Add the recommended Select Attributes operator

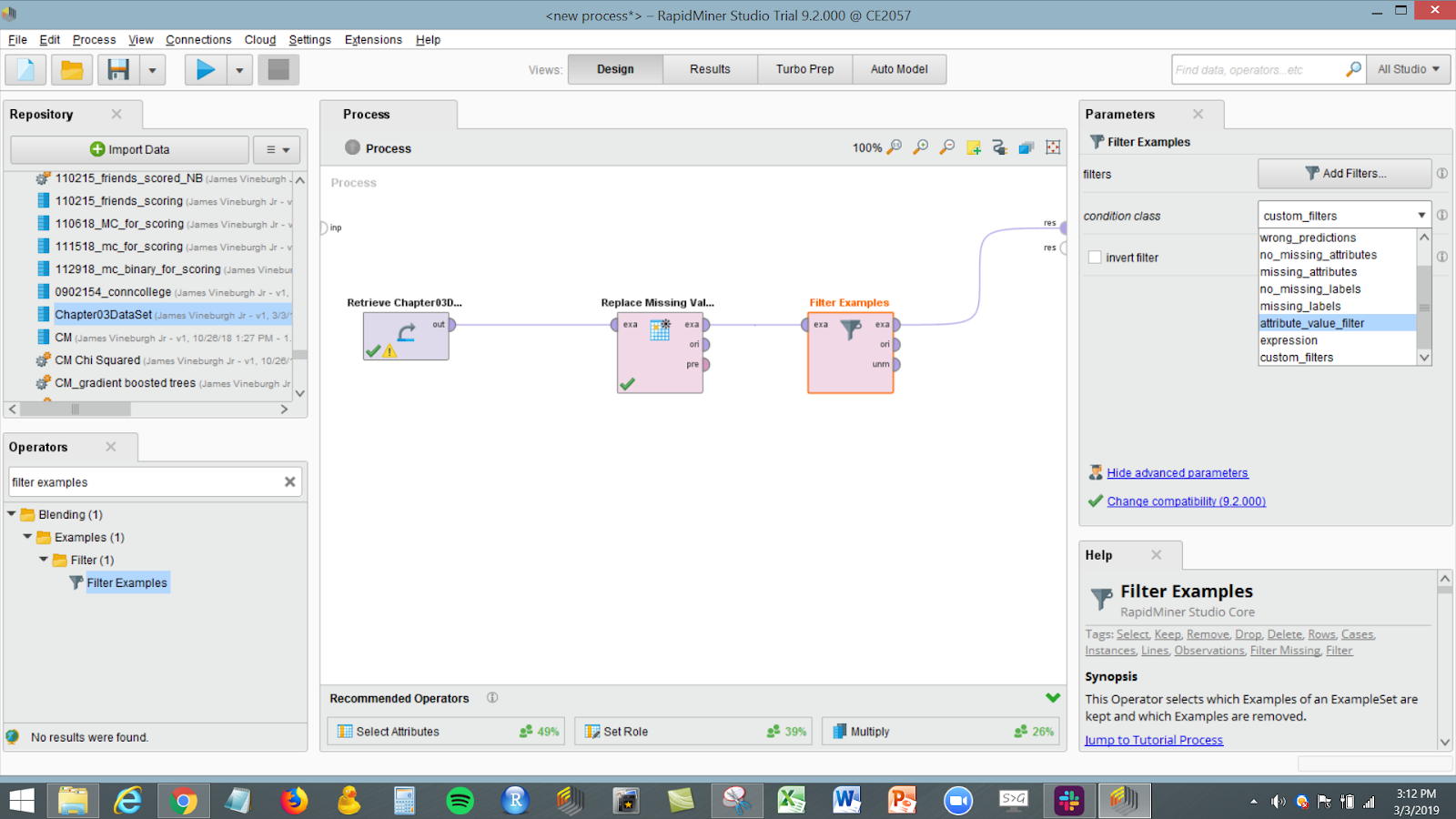pos(446,732)
